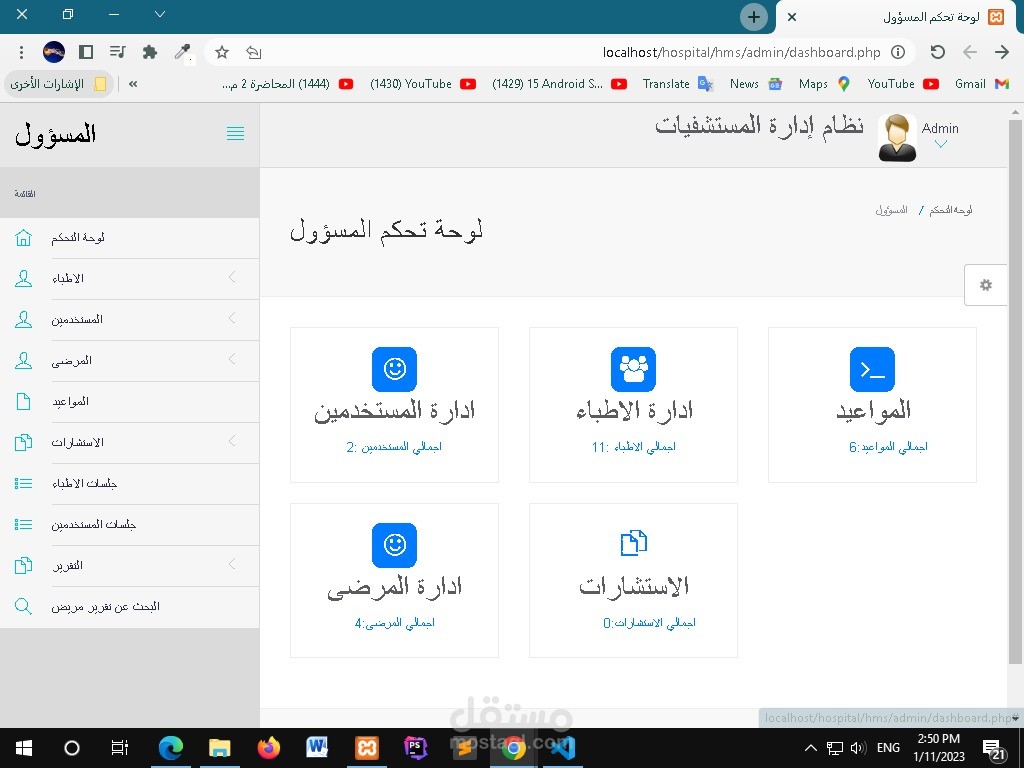
Task: Expand the المستخدمين submenu chevron
Action: pos(232,319)
